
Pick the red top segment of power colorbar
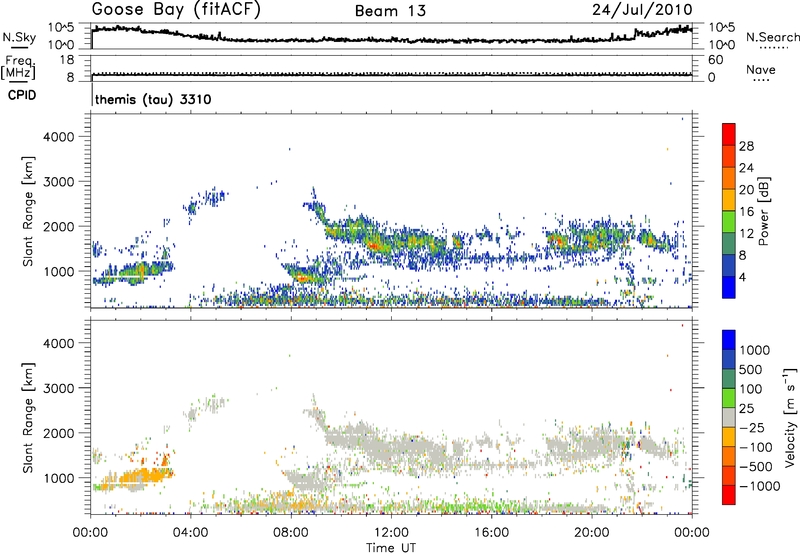point(729,134)
